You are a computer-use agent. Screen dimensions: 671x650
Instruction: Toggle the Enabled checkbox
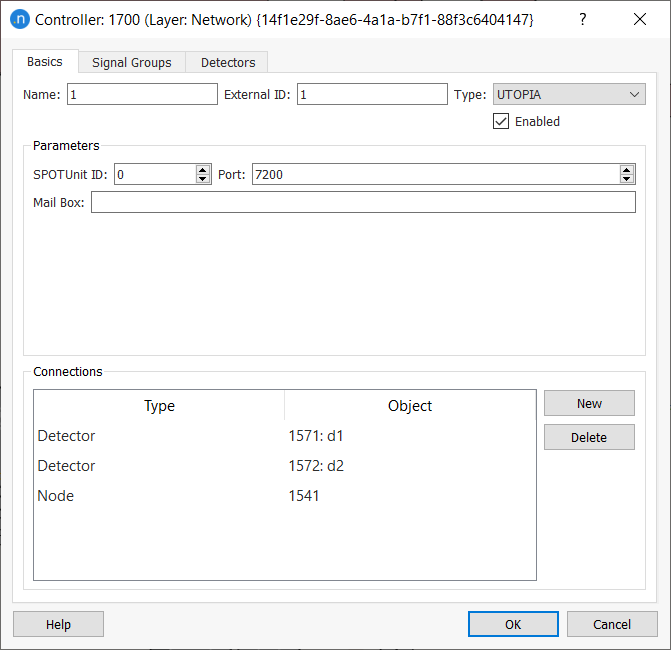[x=502, y=121]
